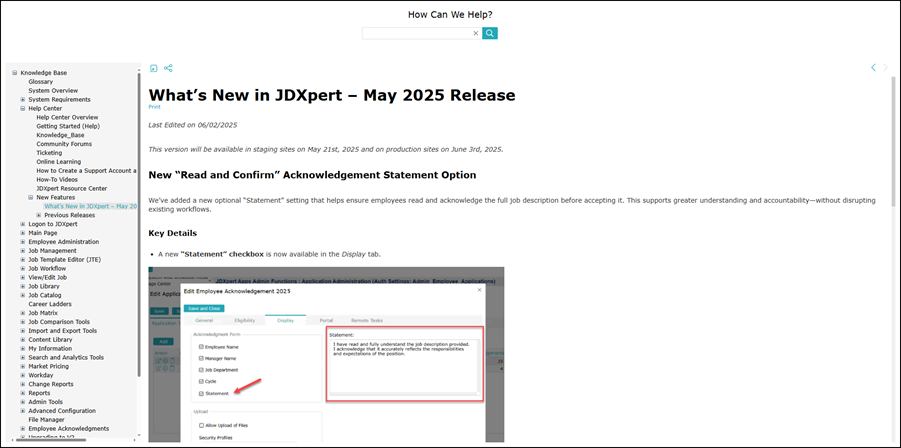The height and width of the screenshot is (448, 901).
Task: Expand the Job Management tree node
Action: pyautogui.click(x=23, y=251)
